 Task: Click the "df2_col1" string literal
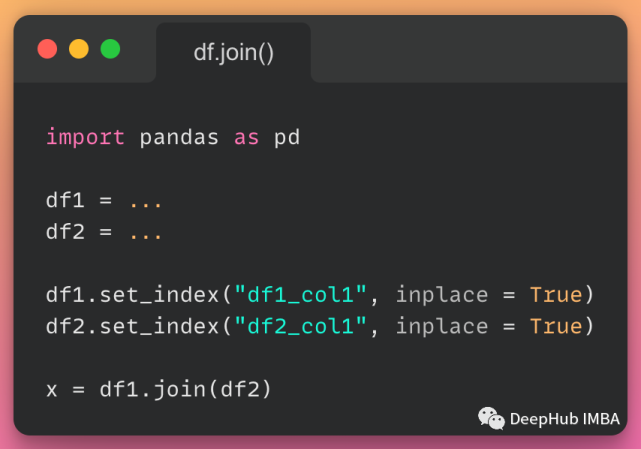(300, 326)
